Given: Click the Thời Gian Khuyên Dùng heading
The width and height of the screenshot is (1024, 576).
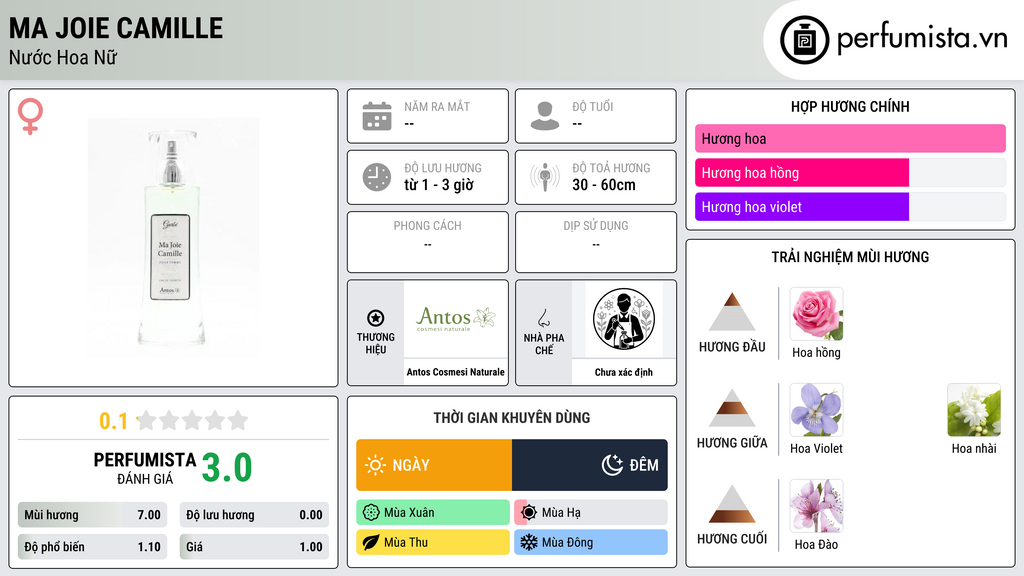Looking at the screenshot, I should click(512, 418).
